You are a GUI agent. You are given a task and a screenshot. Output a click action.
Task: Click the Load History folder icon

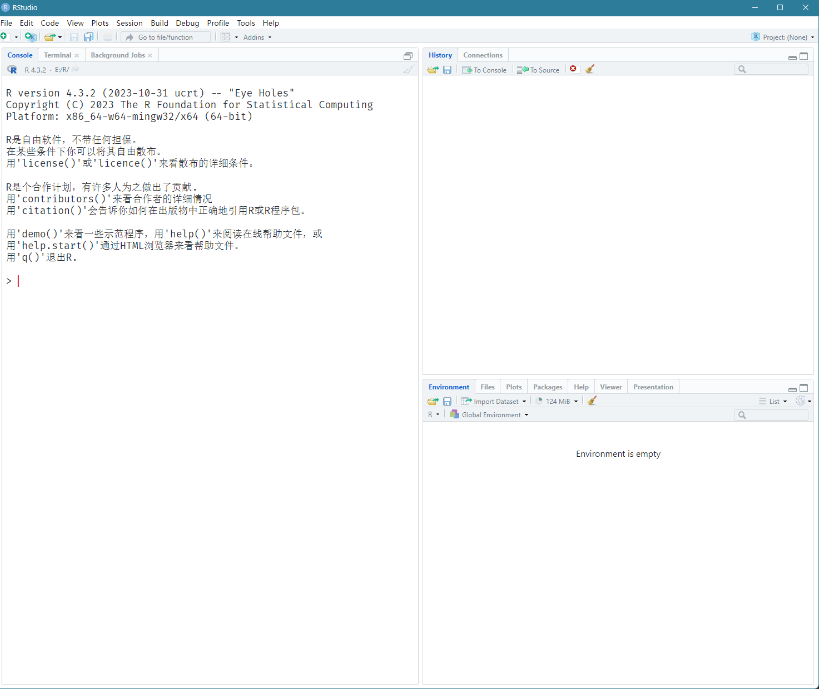pos(432,69)
